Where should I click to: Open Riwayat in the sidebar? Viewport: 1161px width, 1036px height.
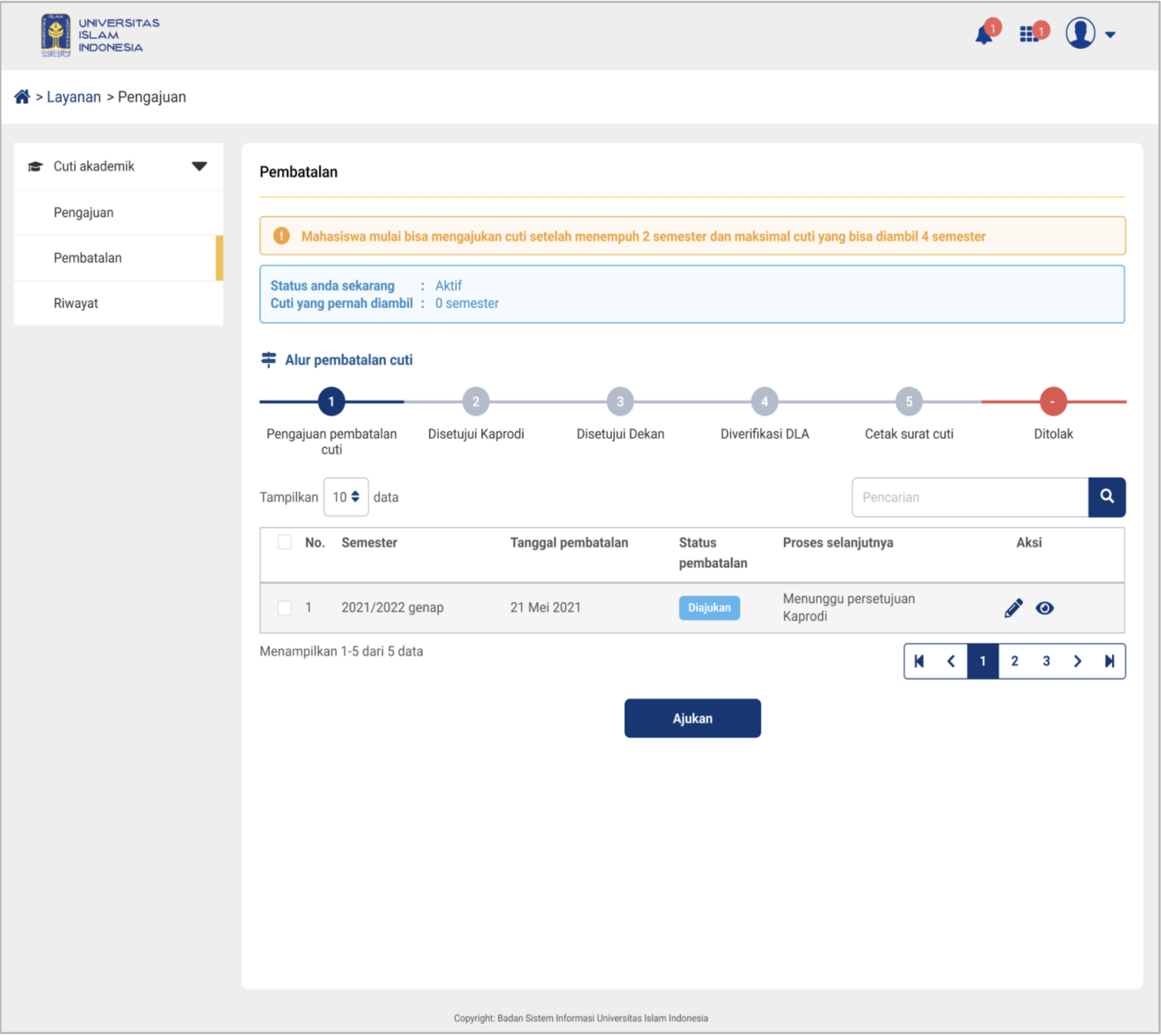[x=76, y=303]
